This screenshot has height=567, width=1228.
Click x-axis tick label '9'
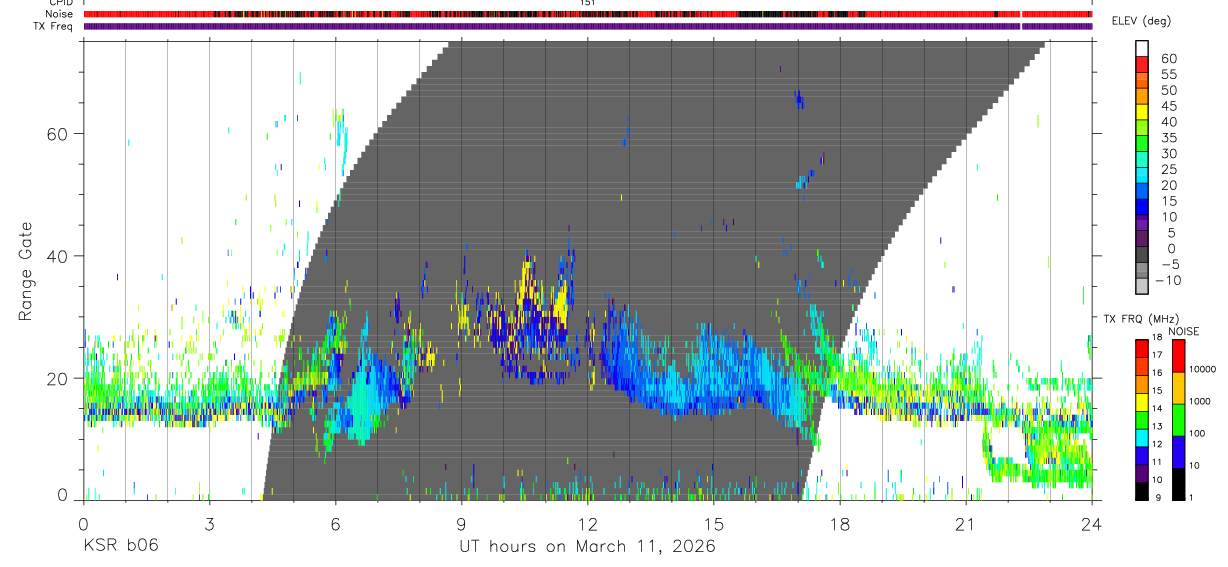(461, 524)
